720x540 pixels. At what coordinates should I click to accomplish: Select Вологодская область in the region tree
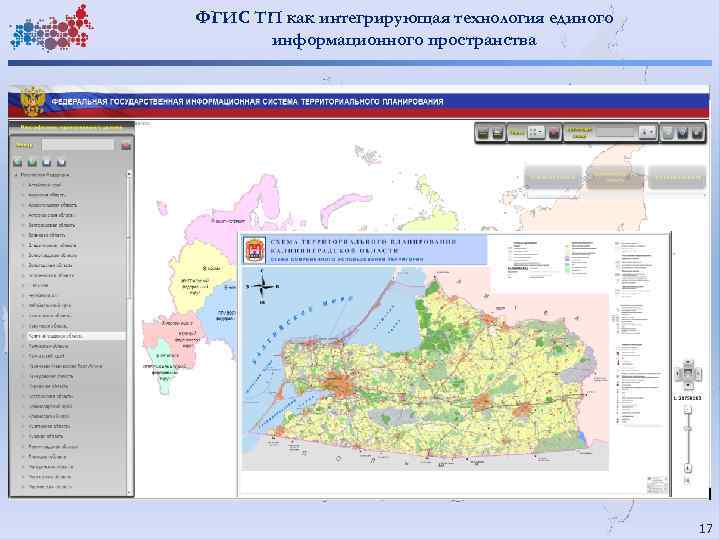[x=50, y=265]
